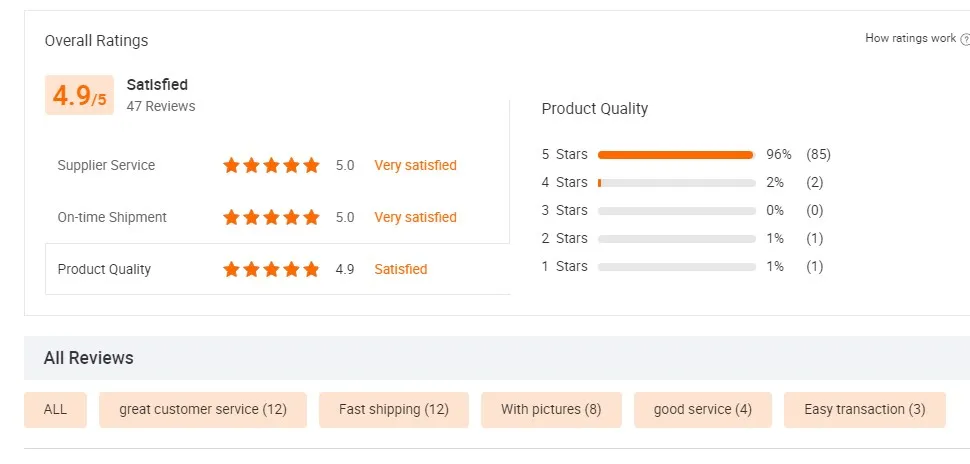
Task: Click the Product Quality star rating
Action: pos(271,269)
